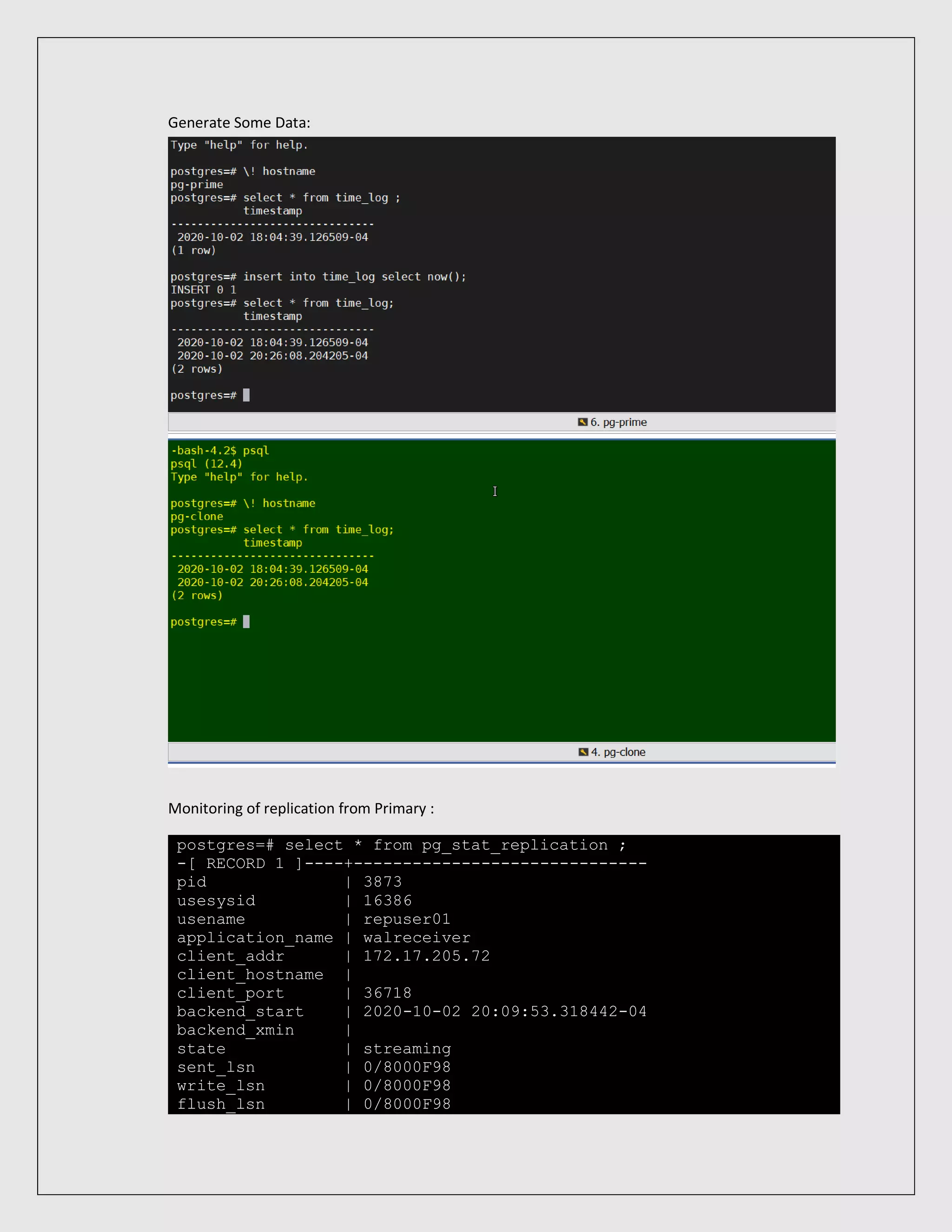Click the icon beside '6. pg-prime'
The image size is (952, 1232).
pos(582,422)
